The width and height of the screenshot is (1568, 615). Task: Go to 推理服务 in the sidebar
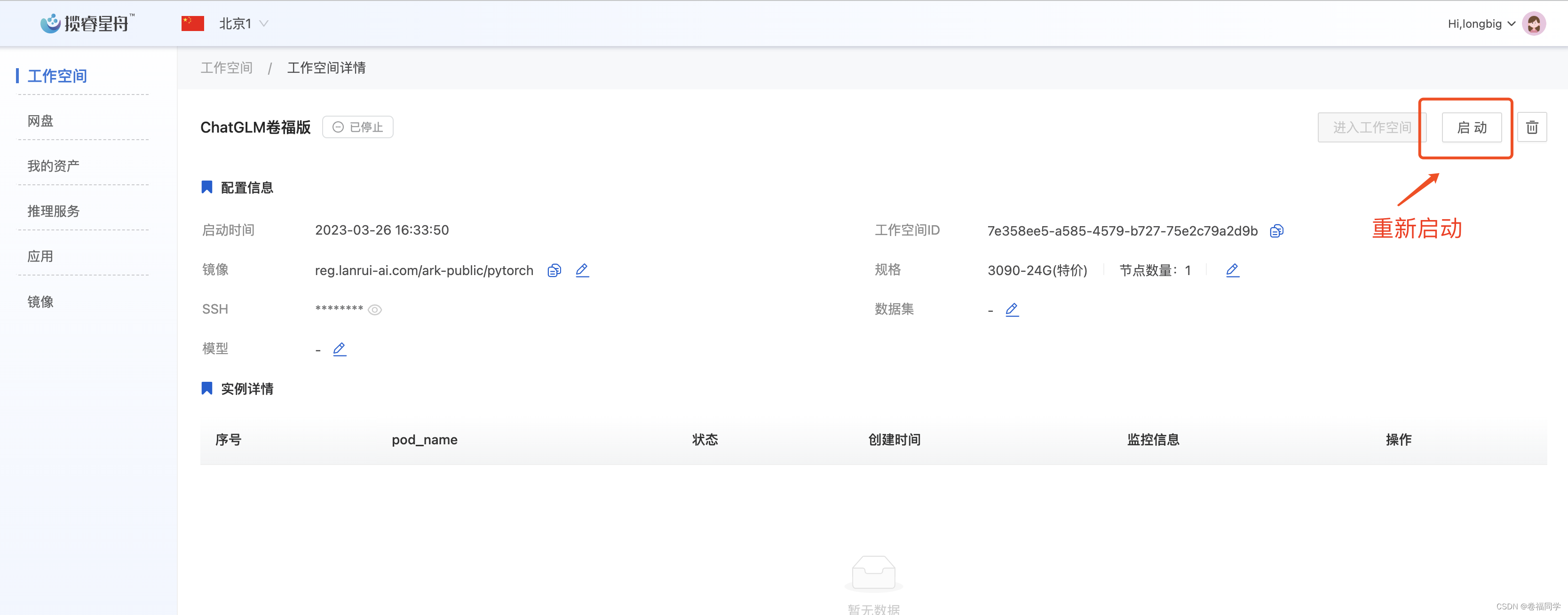pyautogui.click(x=54, y=211)
